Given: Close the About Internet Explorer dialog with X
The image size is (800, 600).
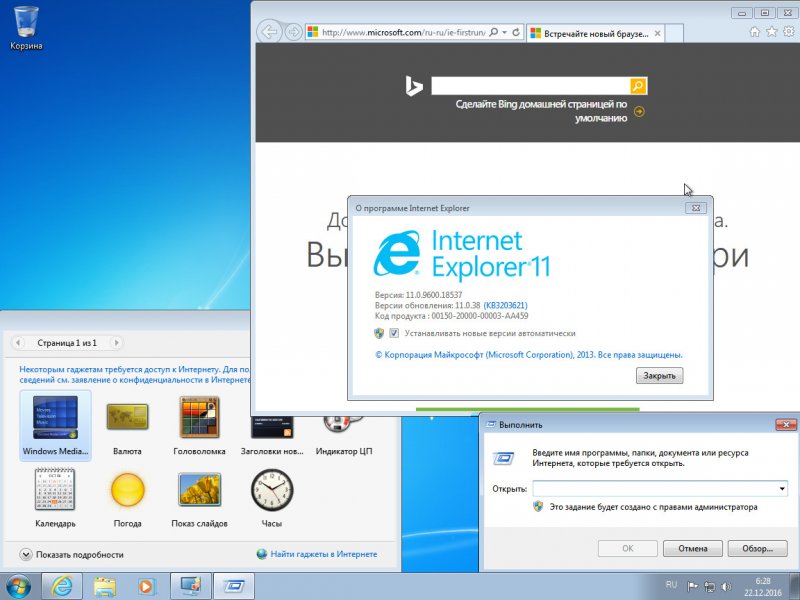Looking at the screenshot, I should pos(695,208).
